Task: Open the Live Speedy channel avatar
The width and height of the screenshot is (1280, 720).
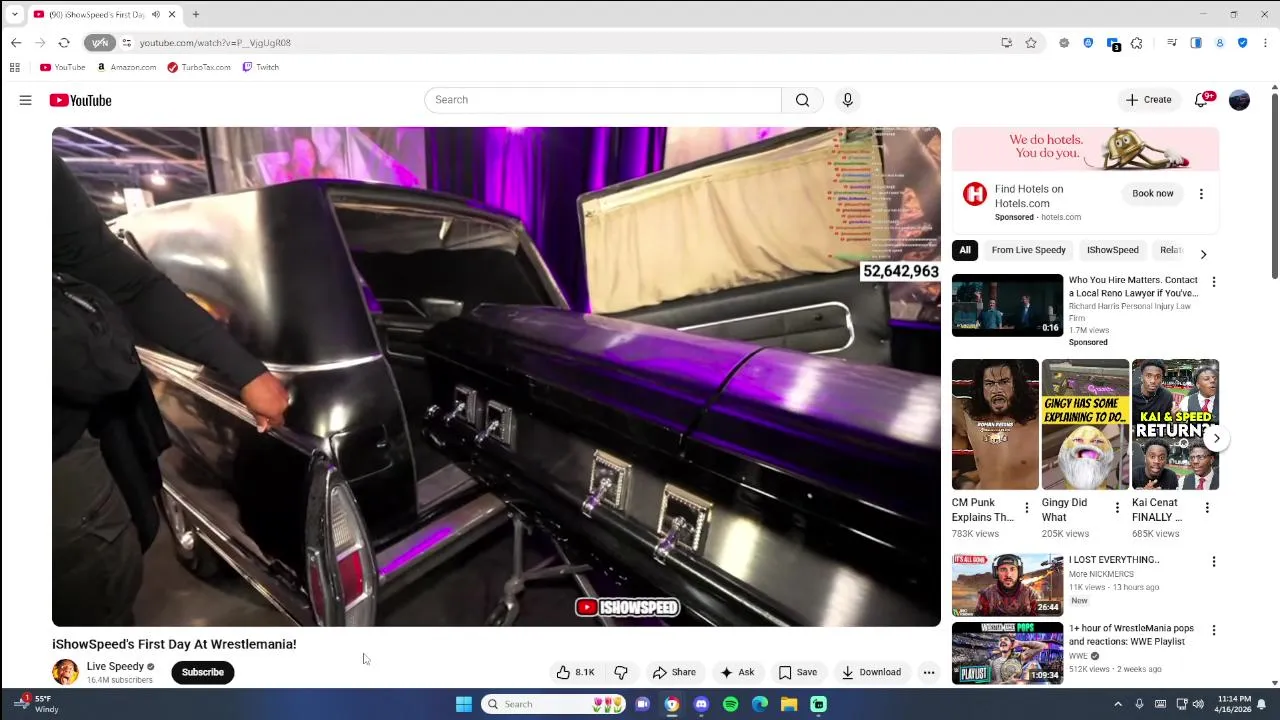Action: click(x=65, y=672)
